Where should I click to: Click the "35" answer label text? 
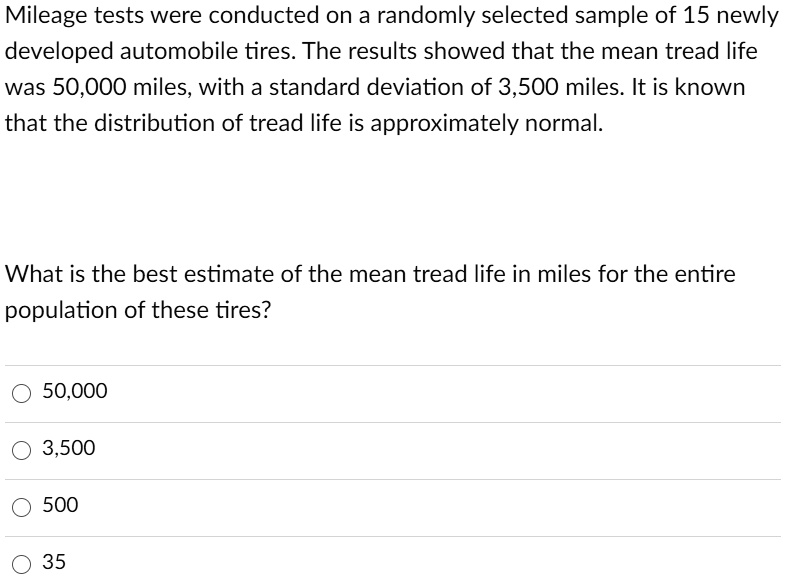coord(54,562)
